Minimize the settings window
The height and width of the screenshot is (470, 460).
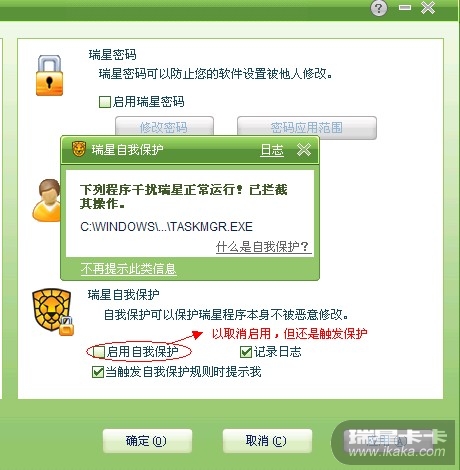[405, 7]
